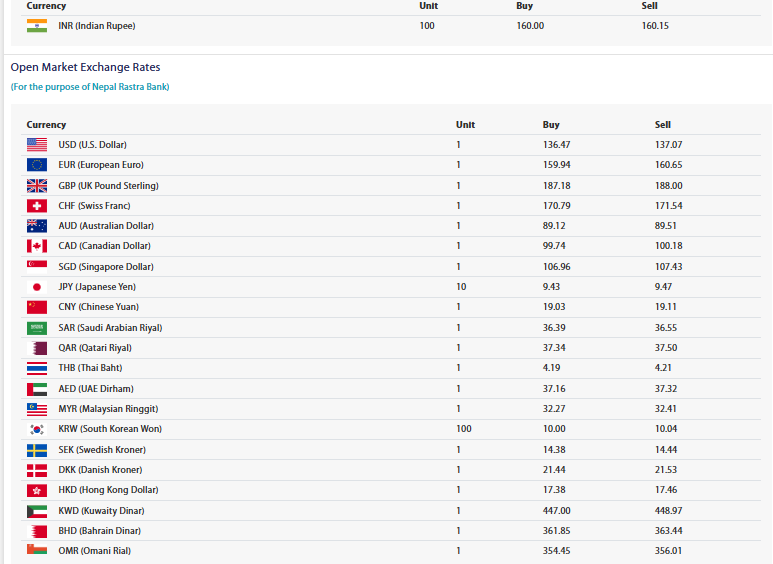
Task: Click the INR sell rate 160.15
Action: point(655,26)
